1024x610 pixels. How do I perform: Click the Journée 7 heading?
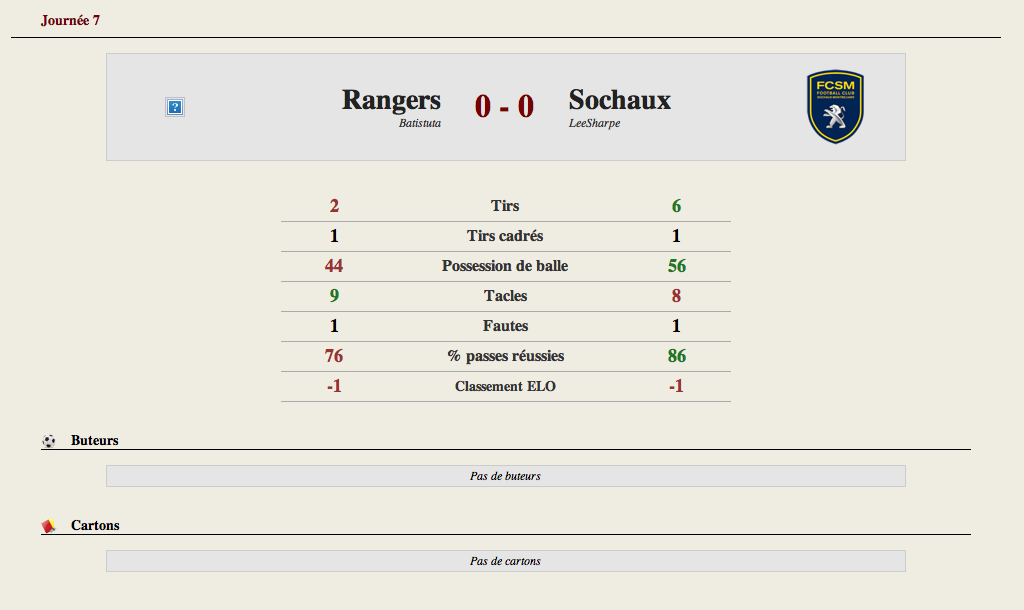pyautogui.click(x=71, y=20)
